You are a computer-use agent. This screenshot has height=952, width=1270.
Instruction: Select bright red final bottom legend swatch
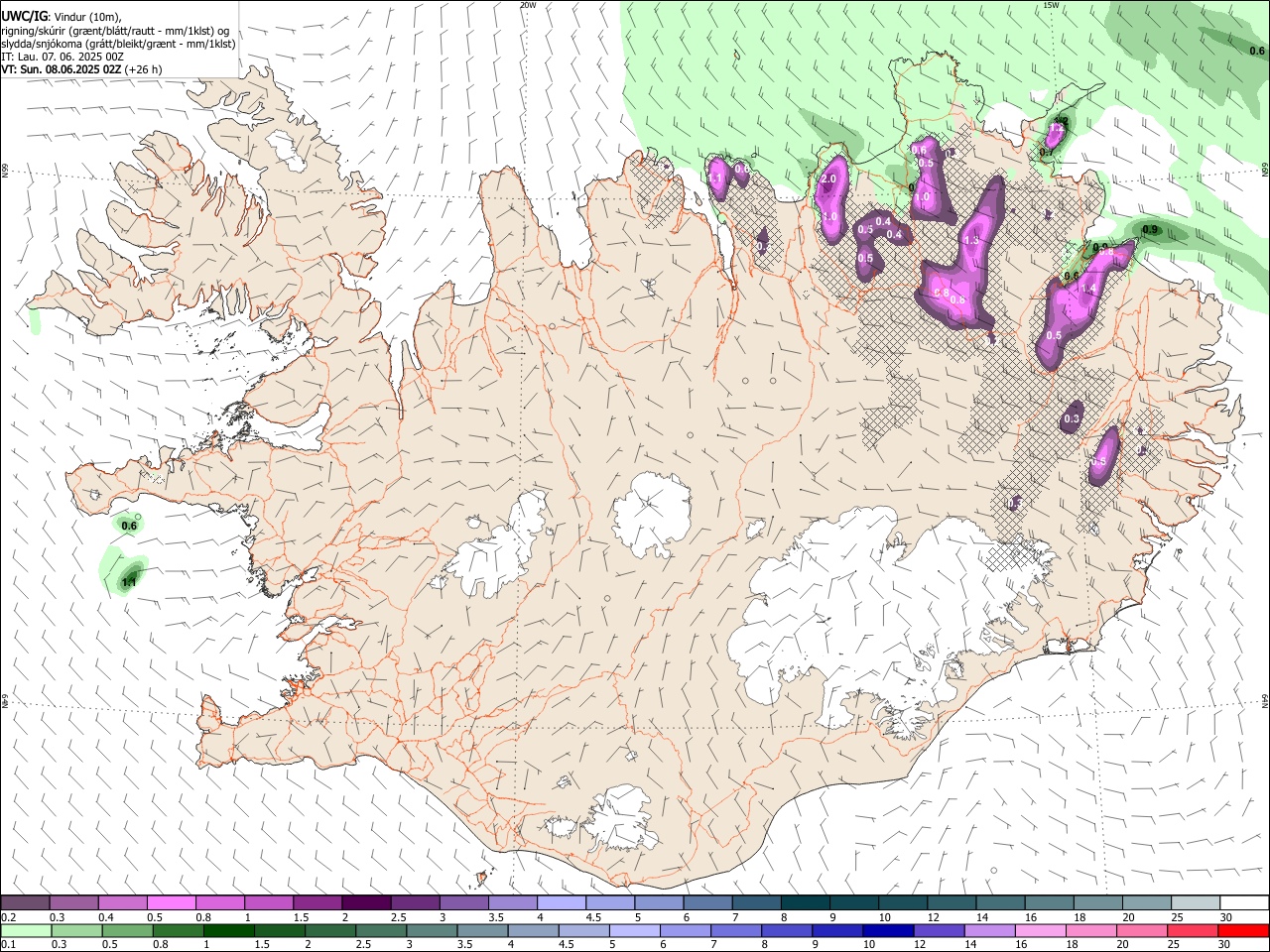[x=1243, y=930]
